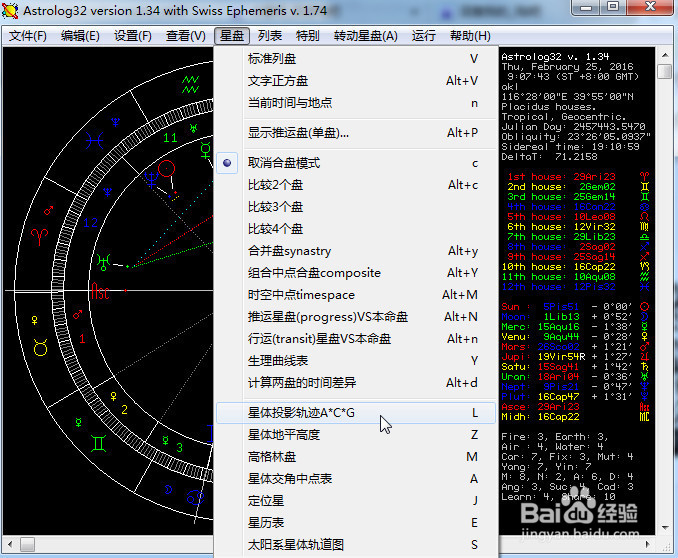
Task: Open the 编辑(E) menu
Action: pos(80,36)
